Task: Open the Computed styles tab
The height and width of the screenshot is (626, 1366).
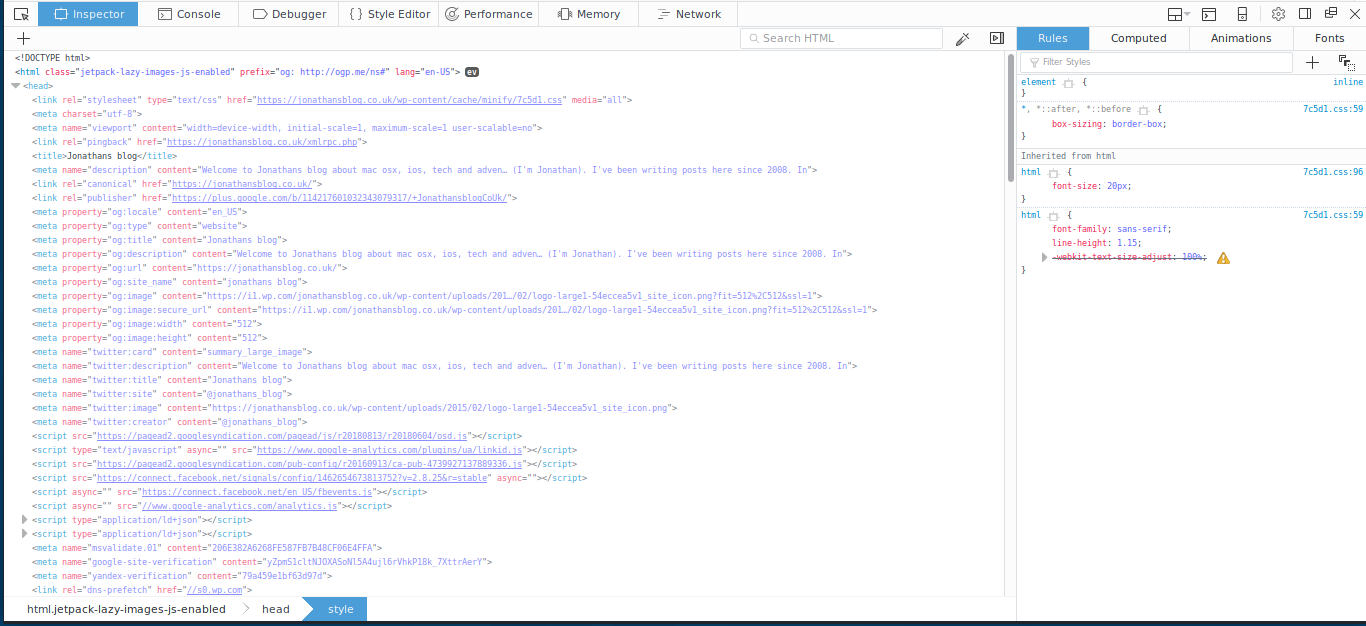Action: tap(1138, 37)
